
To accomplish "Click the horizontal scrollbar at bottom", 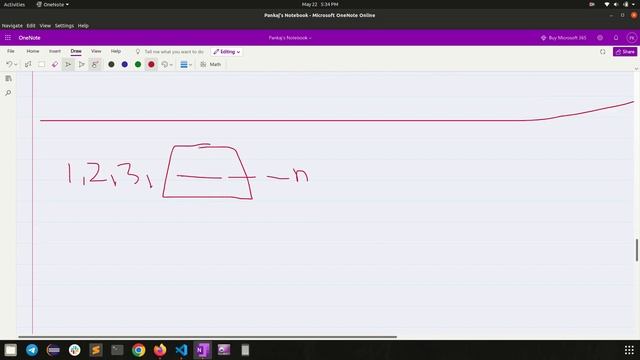I will pos(207,337).
